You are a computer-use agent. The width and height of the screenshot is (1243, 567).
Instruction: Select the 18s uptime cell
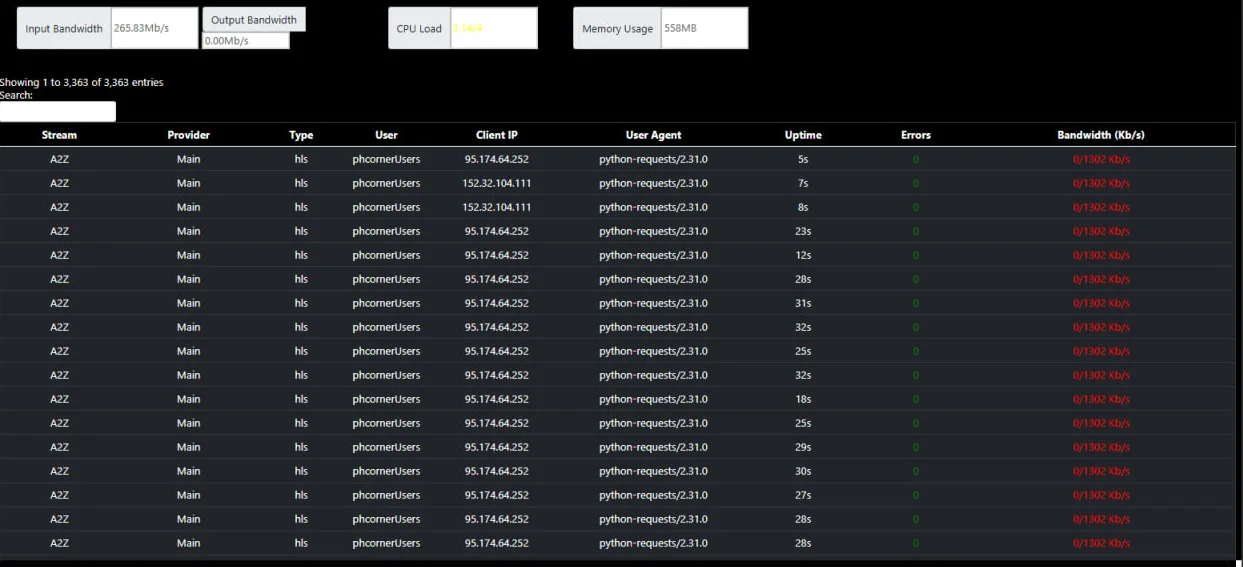(803, 399)
